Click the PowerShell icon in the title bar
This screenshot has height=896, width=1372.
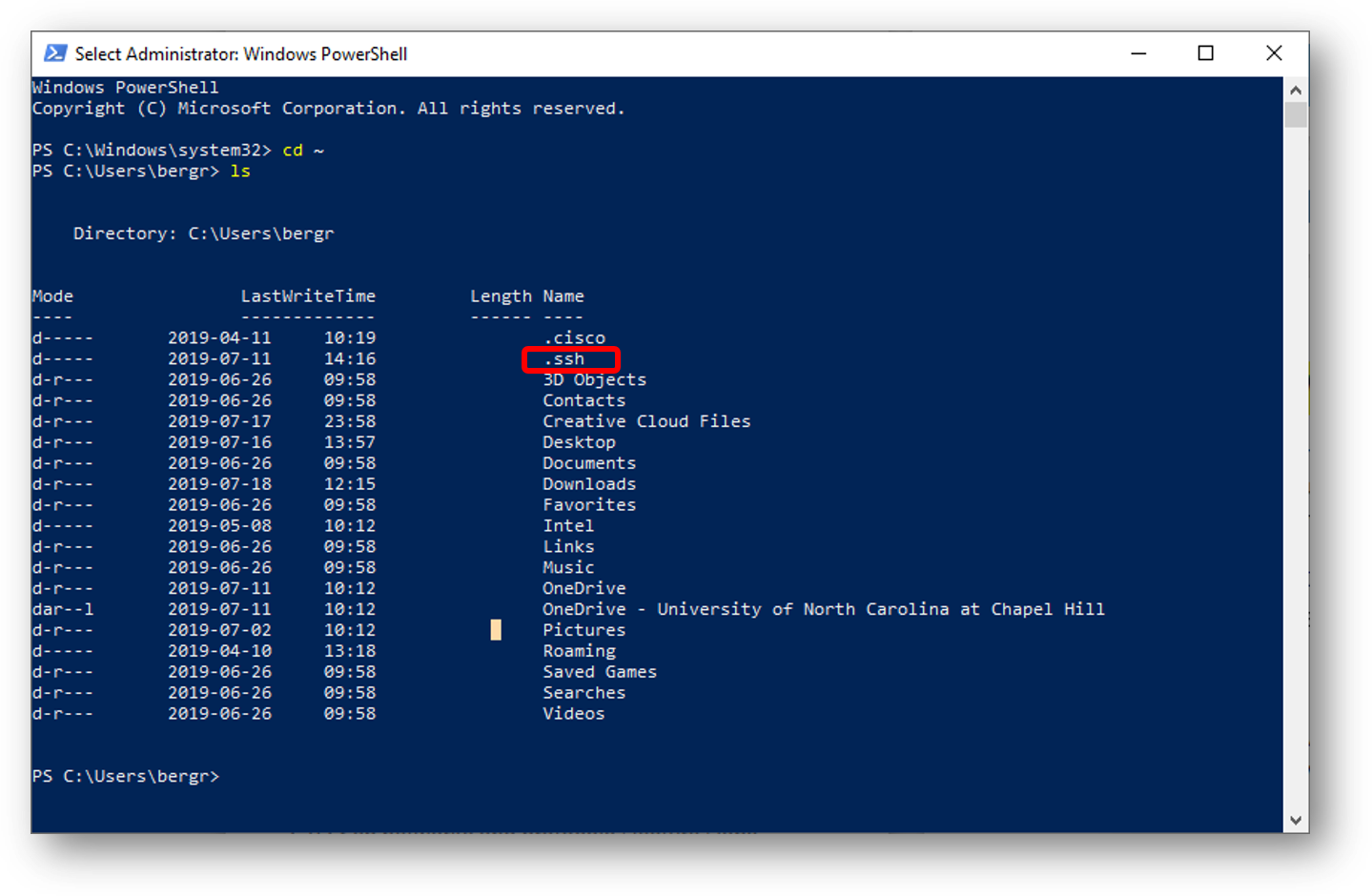(57, 53)
